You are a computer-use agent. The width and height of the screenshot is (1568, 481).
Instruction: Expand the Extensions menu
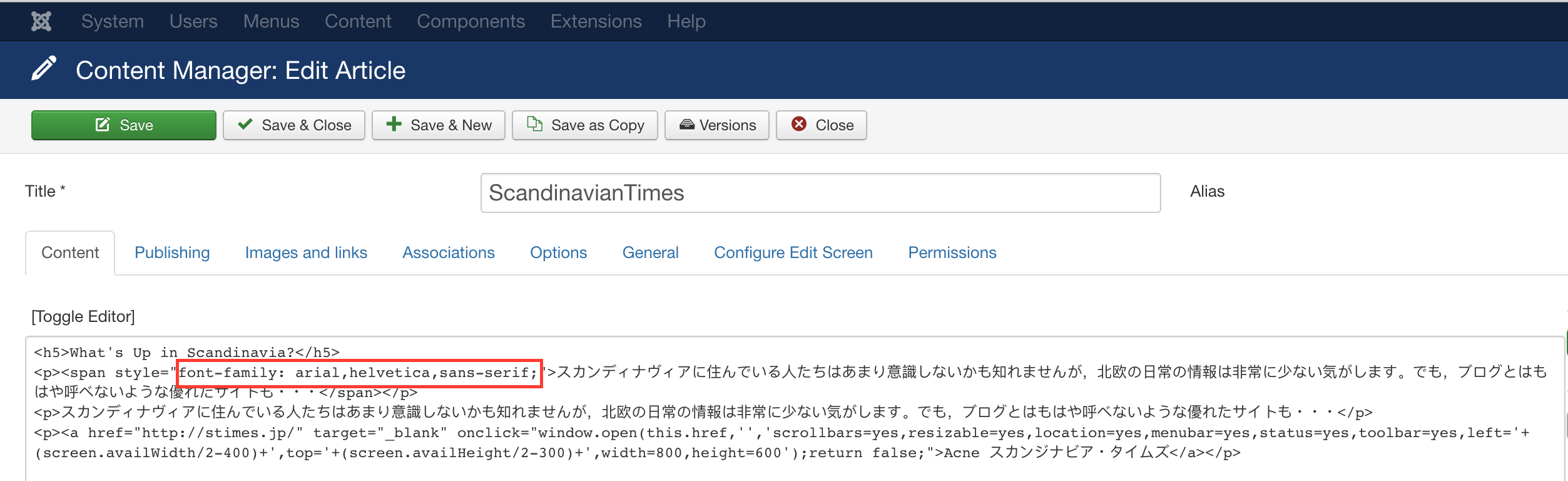(x=596, y=21)
